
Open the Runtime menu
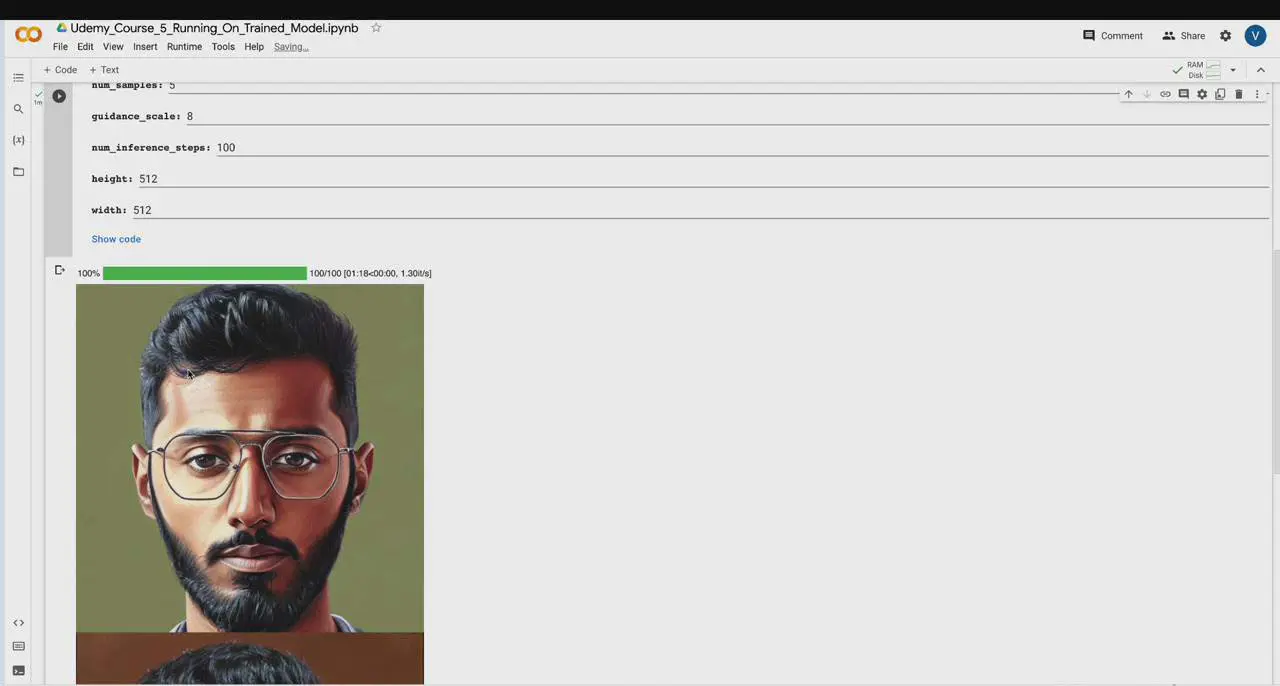coord(184,47)
